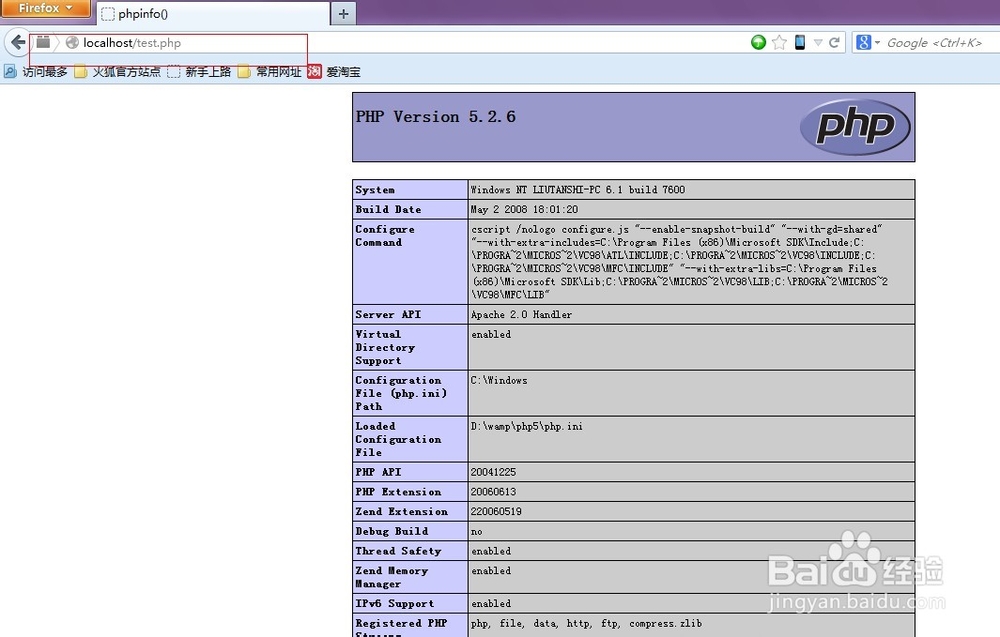Viewport: 1000px width, 637px height.
Task: Click the back navigation arrow
Action: click(x=17, y=42)
